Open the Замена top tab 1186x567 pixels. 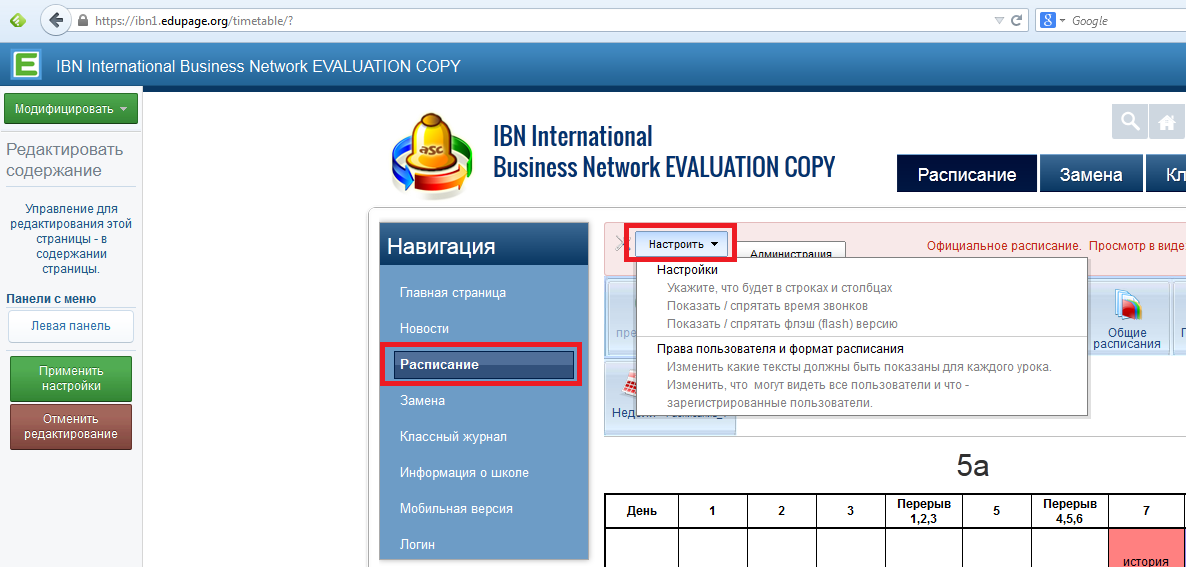[1091, 175]
